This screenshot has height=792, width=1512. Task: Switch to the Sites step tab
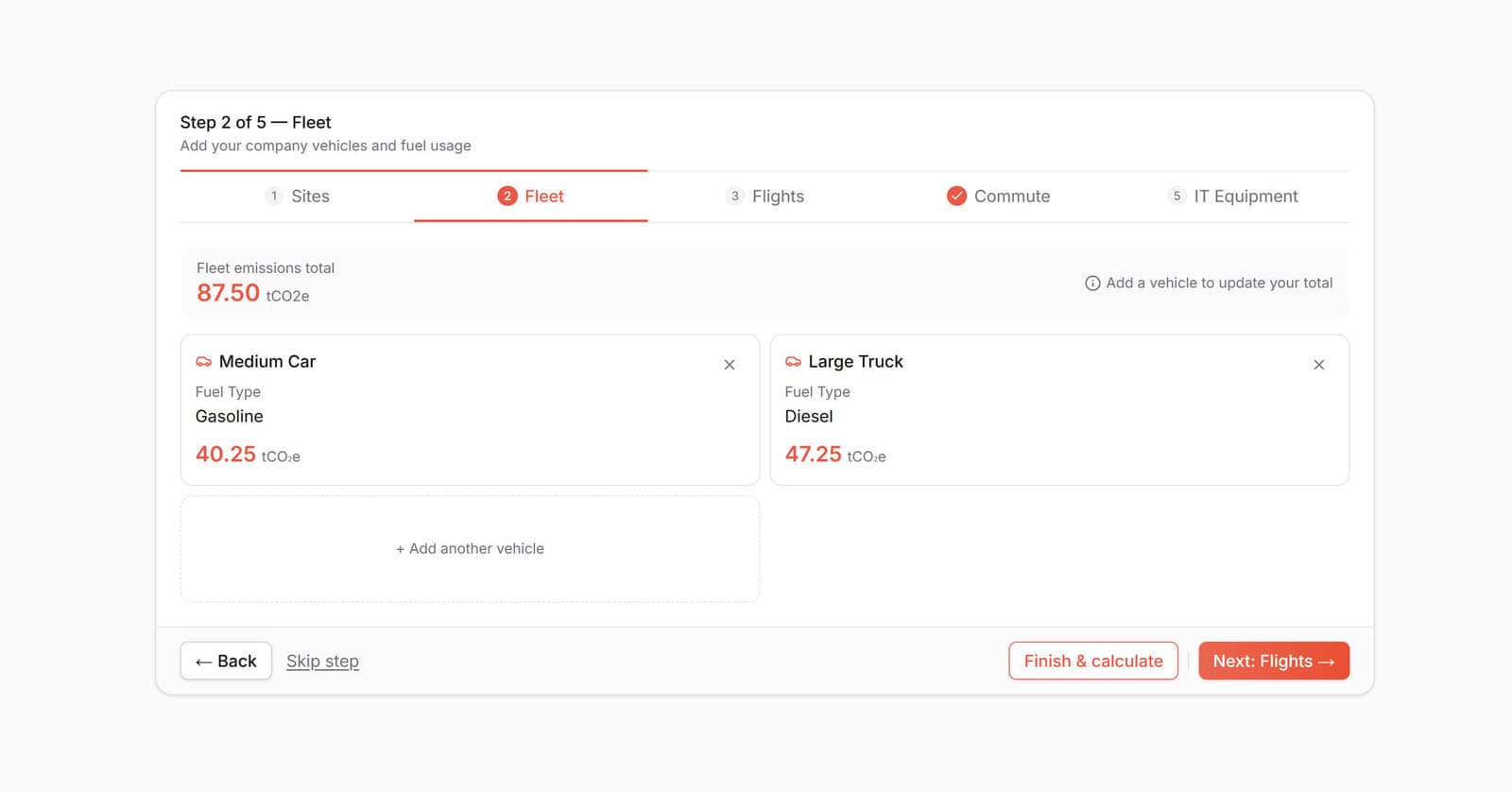pos(297,197)
